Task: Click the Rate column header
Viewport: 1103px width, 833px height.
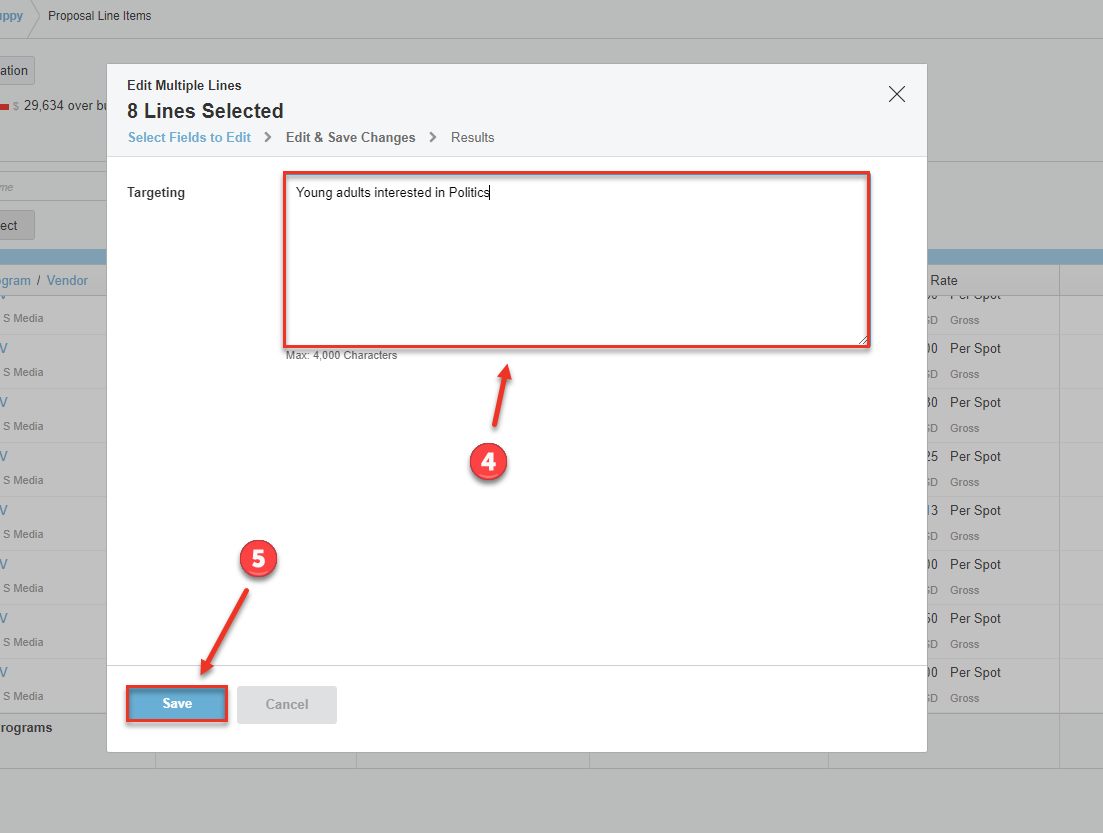Action: 943,281
